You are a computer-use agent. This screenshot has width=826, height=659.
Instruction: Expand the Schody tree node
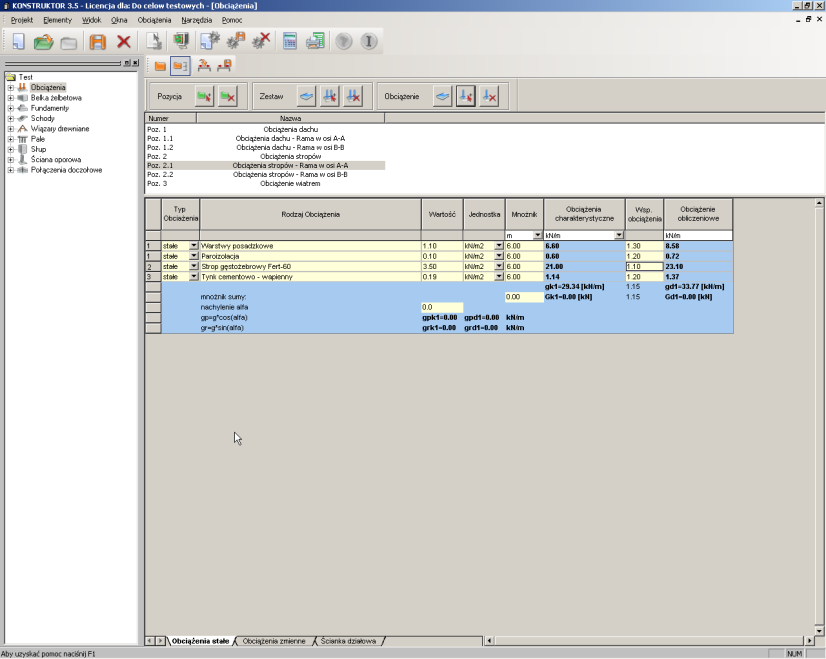pos(11,119)
